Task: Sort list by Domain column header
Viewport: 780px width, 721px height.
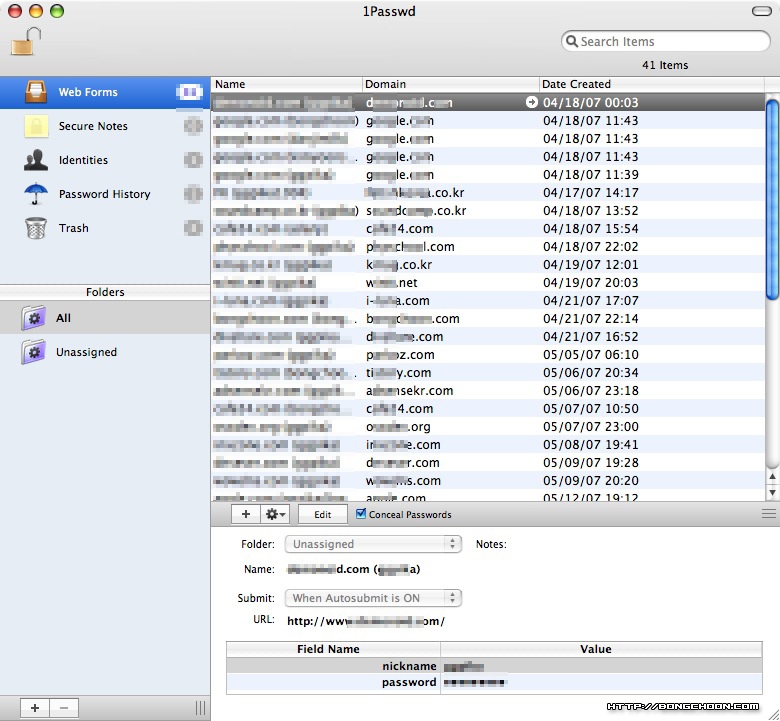Action: pos(451,84)
